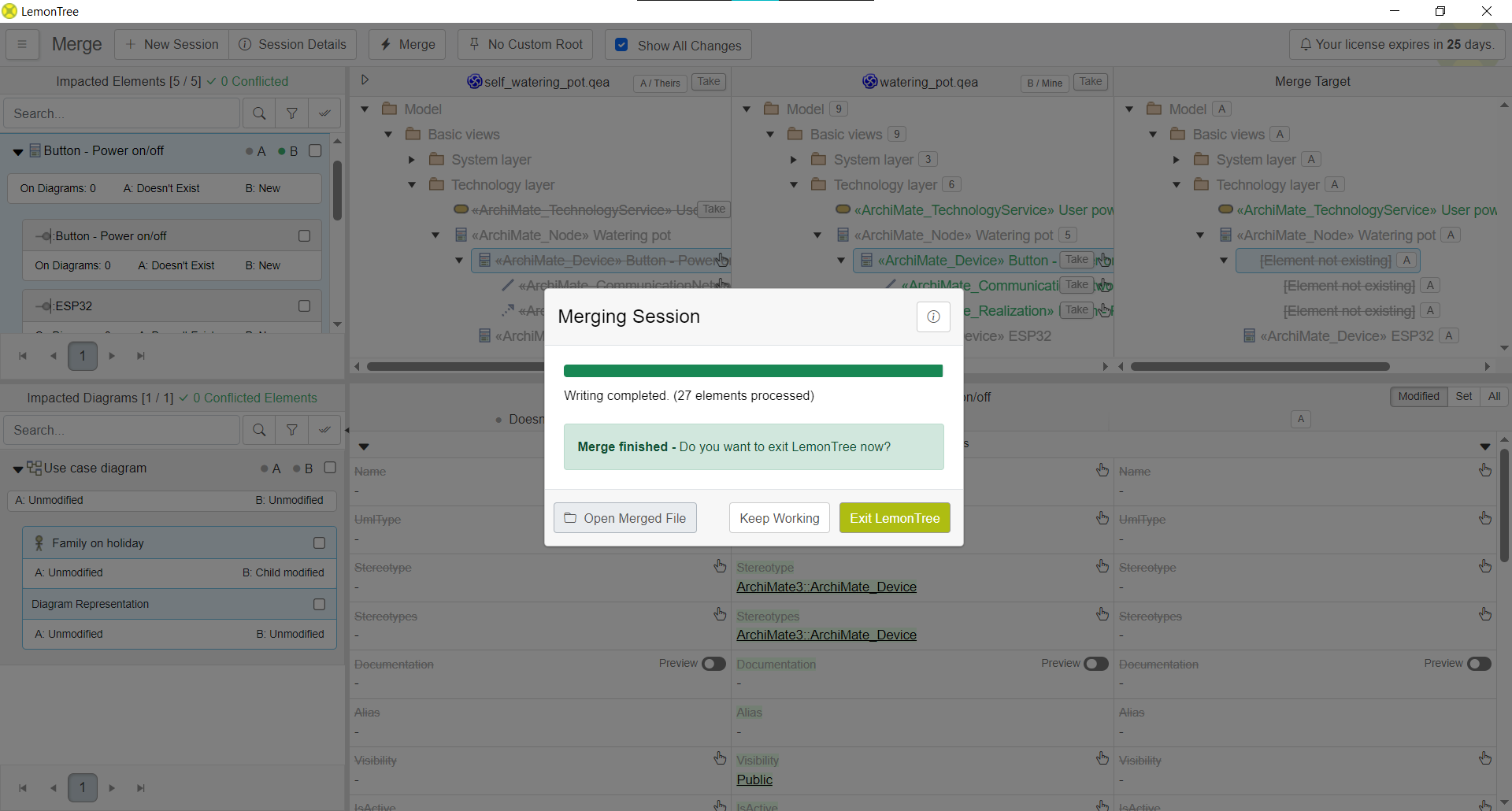This screenshot has width=1512, height=811.
Task: Open the properties dropdown arrow at far right
Action: tap(1484, 446)
